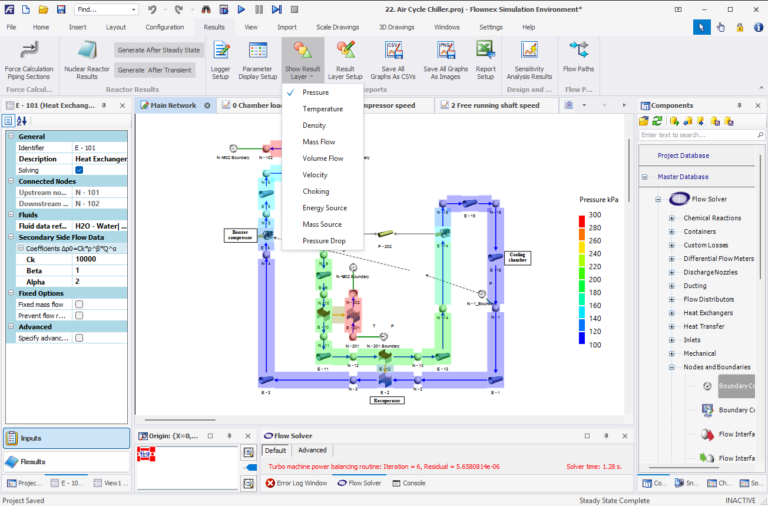The width and height of the screenshot is (768, 506).
Task: Click the red 300 kPa legend swatch
Action: (582, 221)
